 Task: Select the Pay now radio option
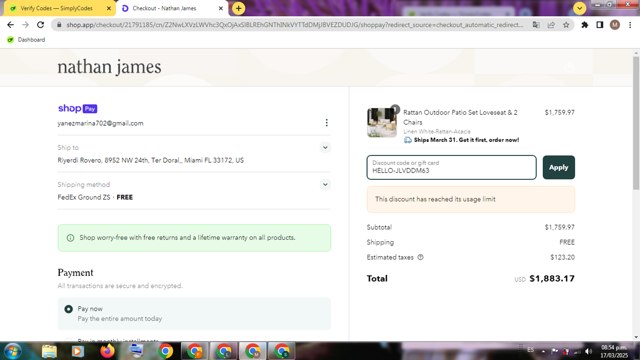(x=69, y=309)
